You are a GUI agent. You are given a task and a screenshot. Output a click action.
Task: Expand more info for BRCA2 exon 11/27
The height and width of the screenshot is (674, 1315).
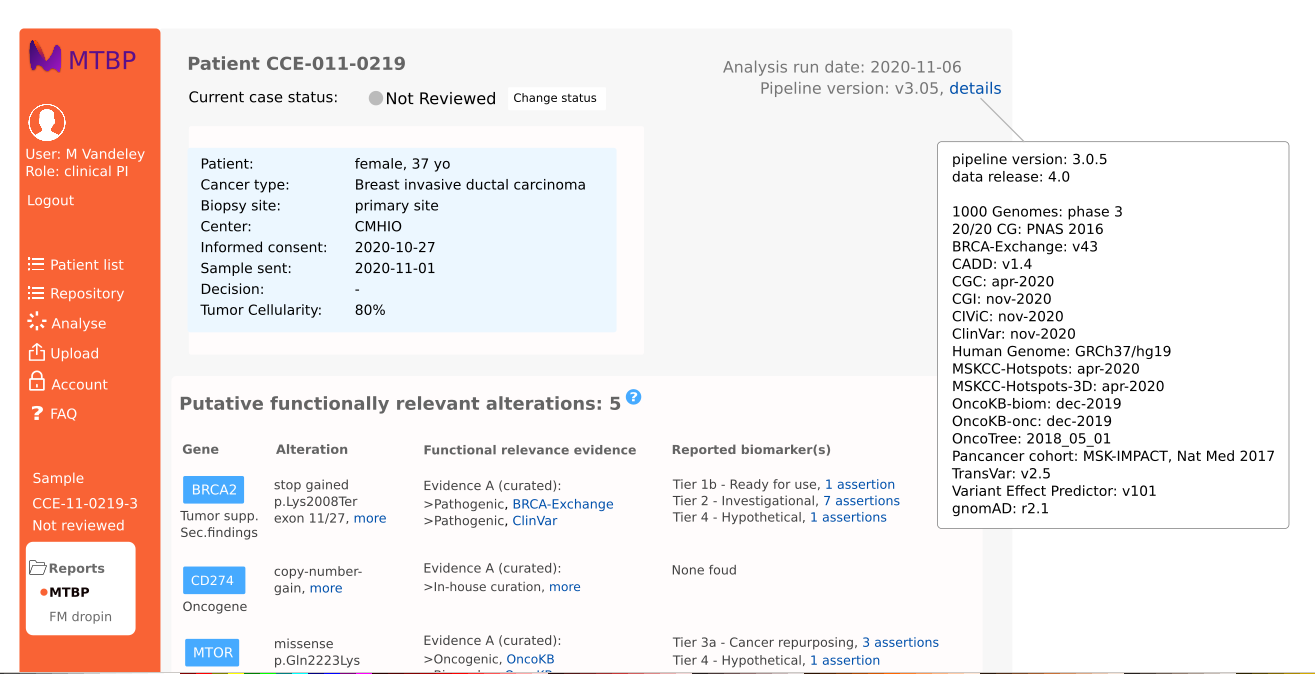point(370,518)
